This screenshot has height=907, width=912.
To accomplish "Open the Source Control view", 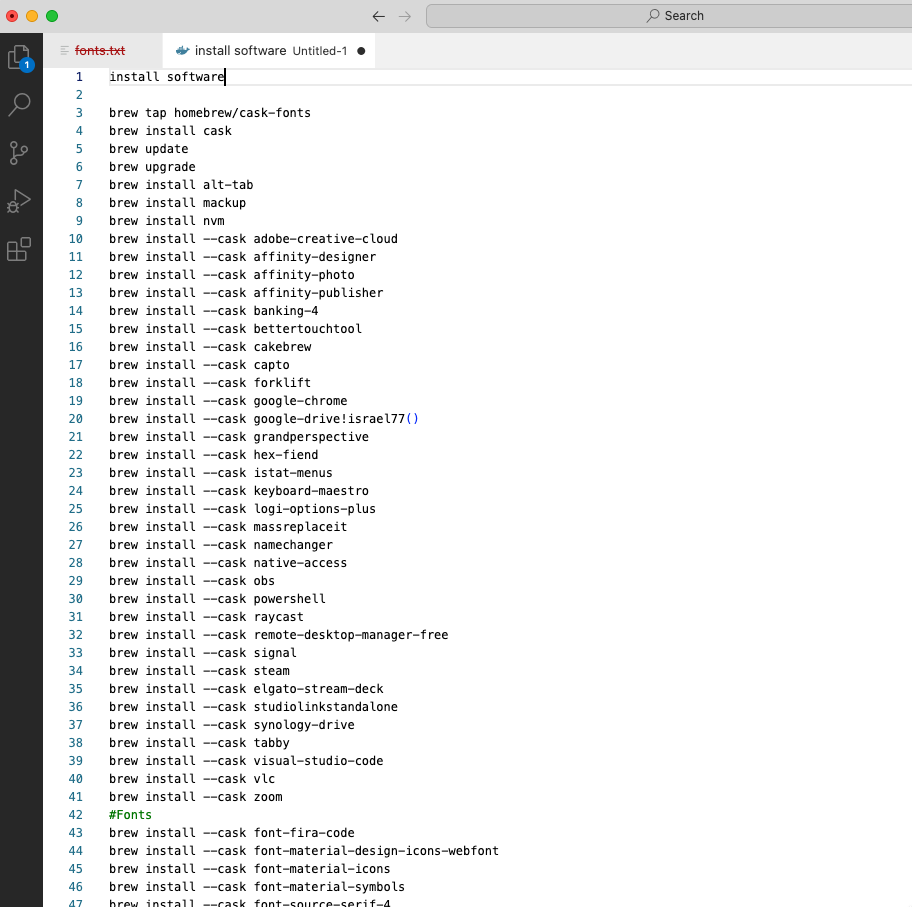I will (21, 152).
